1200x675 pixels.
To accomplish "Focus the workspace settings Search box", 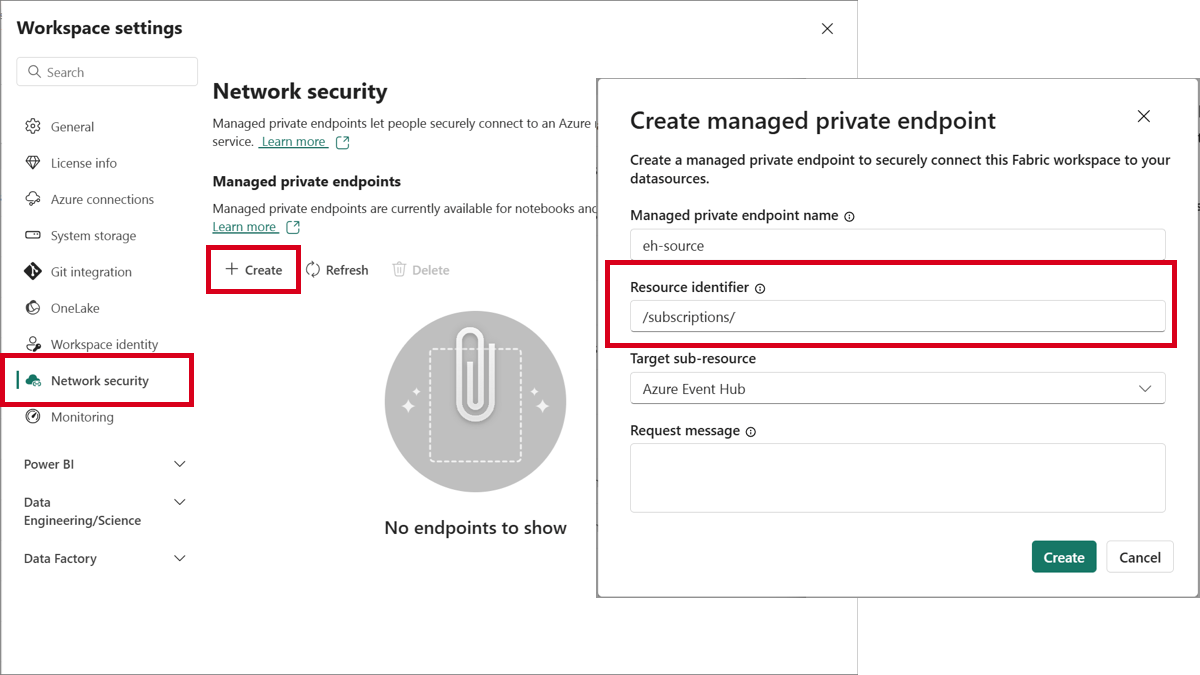I will 107,72.
